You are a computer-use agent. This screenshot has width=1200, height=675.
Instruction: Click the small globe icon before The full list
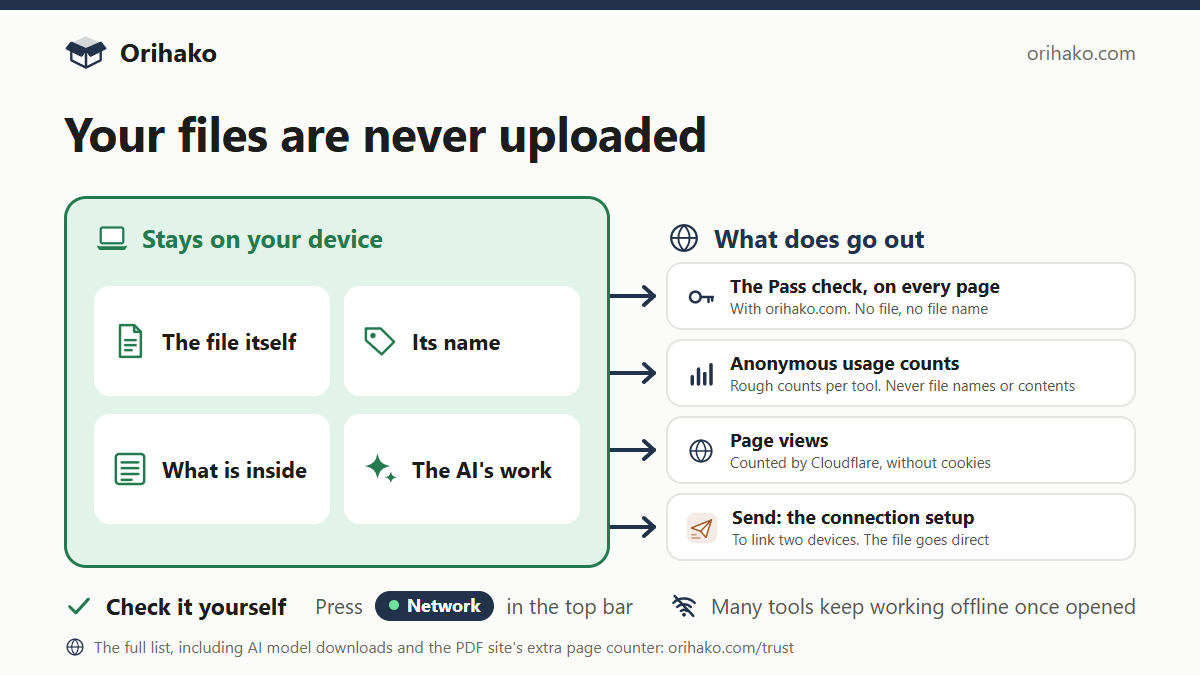coord(75,647)
